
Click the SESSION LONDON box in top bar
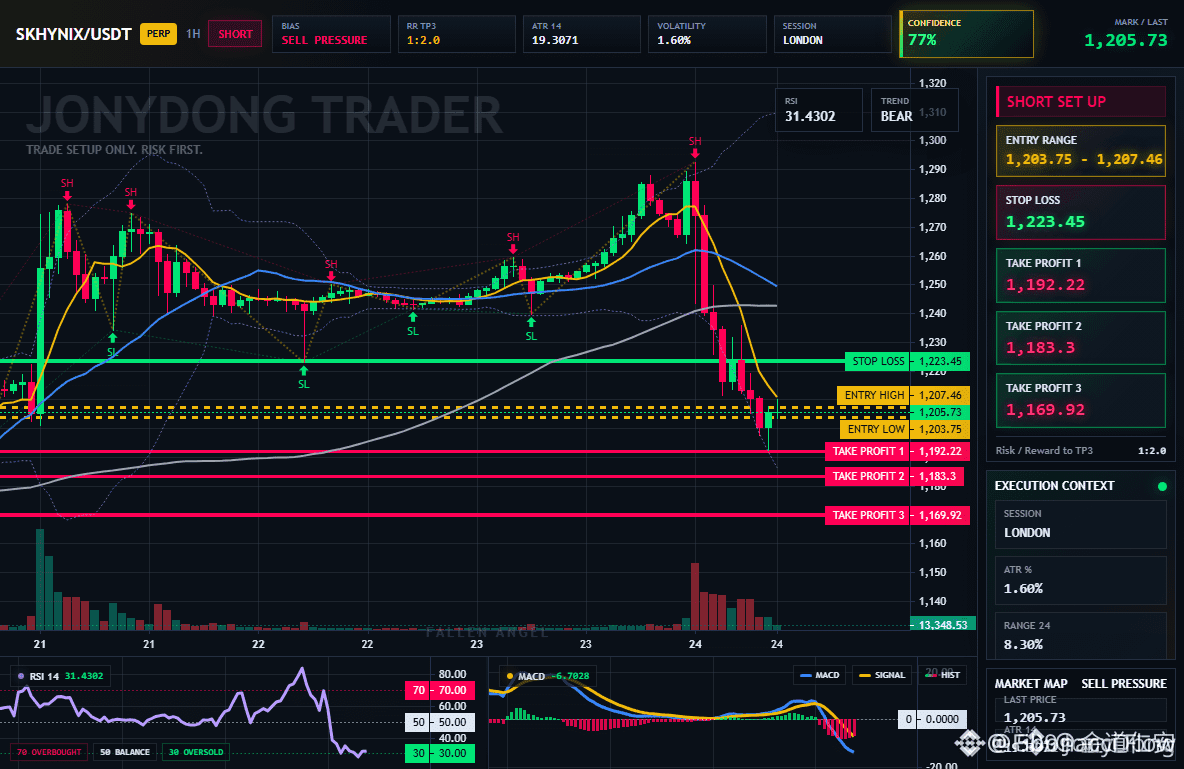(832, 34)
